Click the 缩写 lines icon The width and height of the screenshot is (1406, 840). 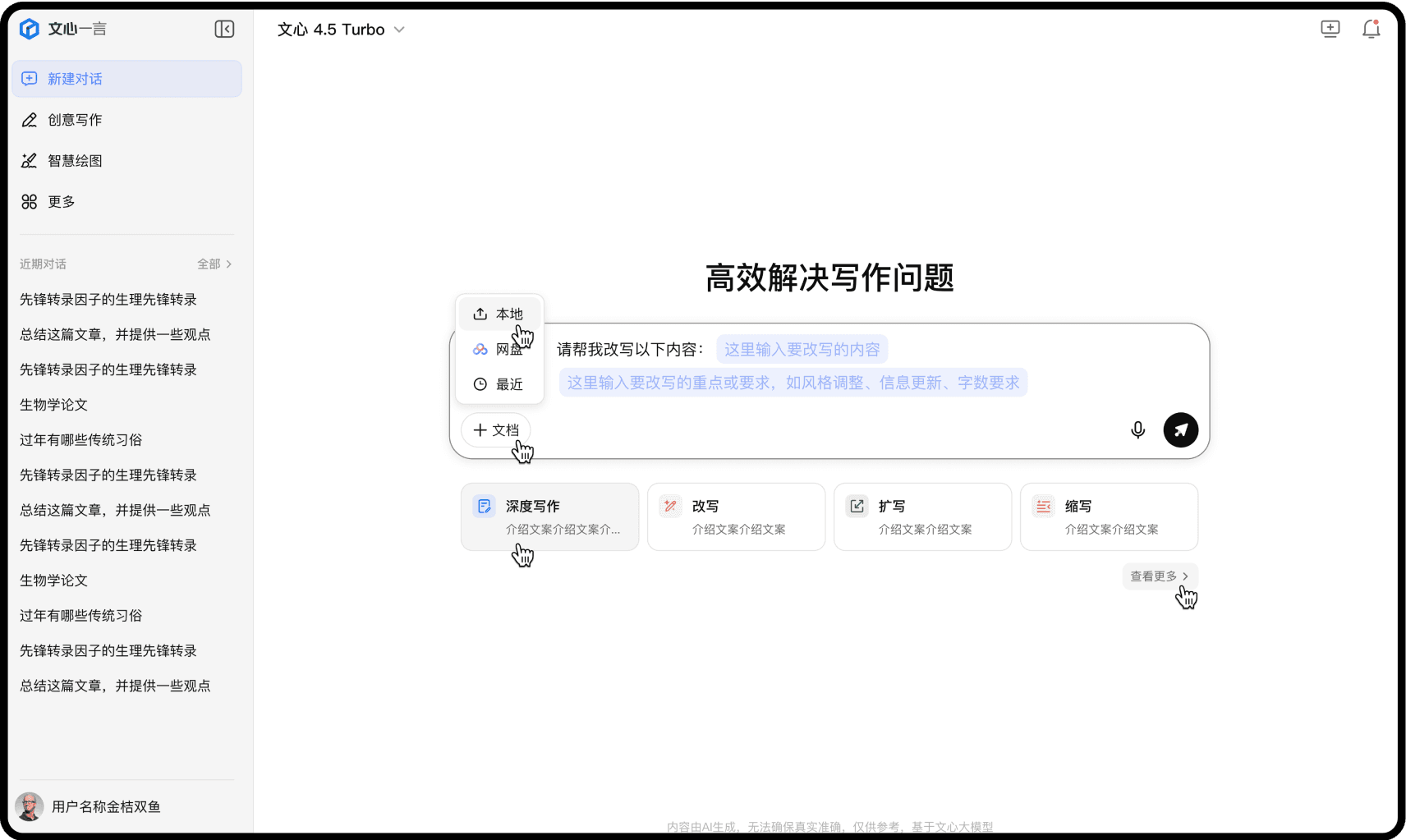pyautogui.click(x=1044, y=507)
